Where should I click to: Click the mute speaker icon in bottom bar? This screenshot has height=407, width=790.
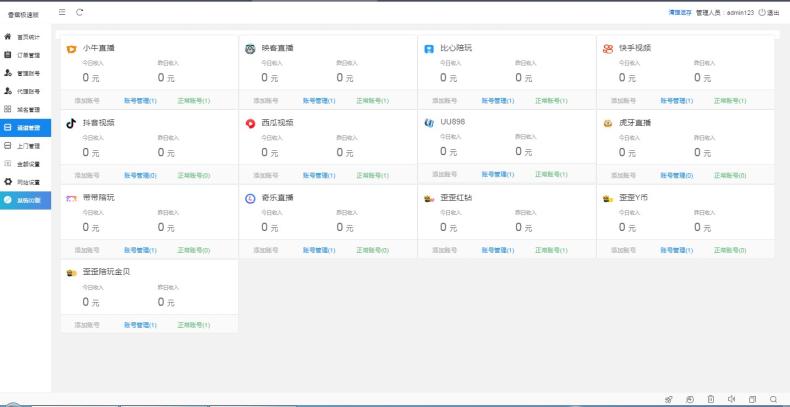pyautogui.click(x=732, y=399)
